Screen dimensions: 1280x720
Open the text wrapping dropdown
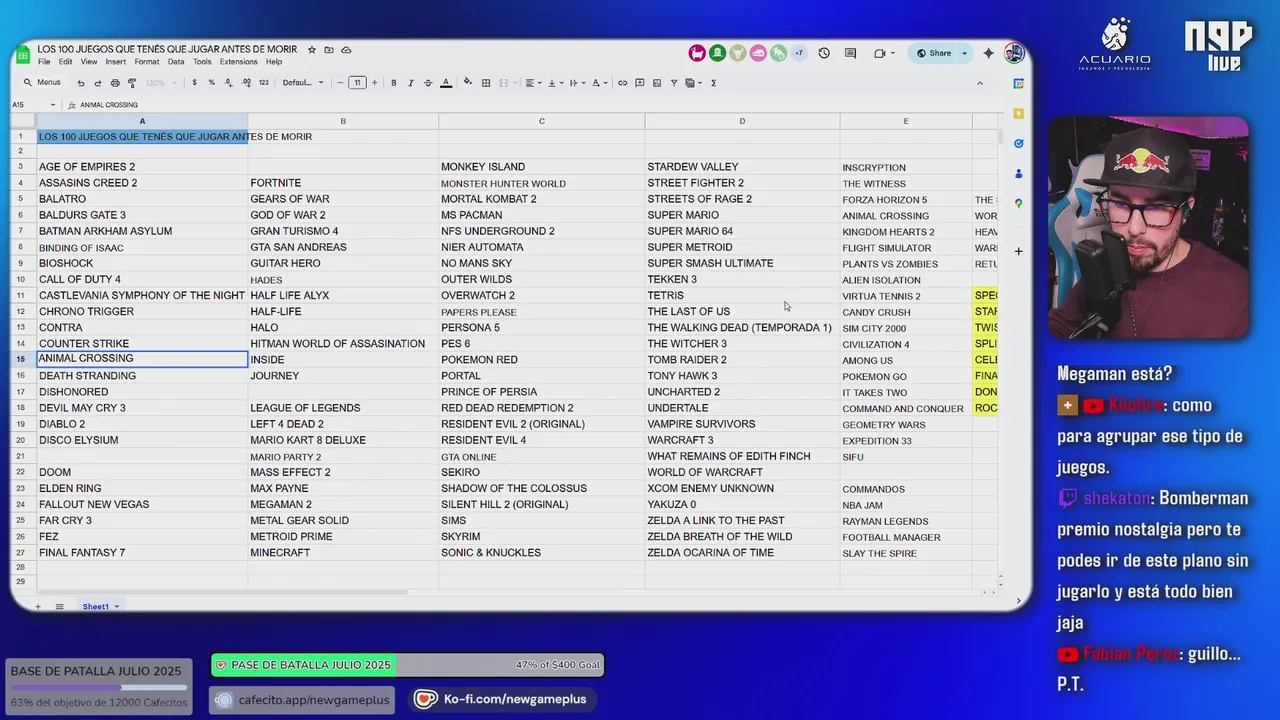pyautogui.click(x=576, y=83)
